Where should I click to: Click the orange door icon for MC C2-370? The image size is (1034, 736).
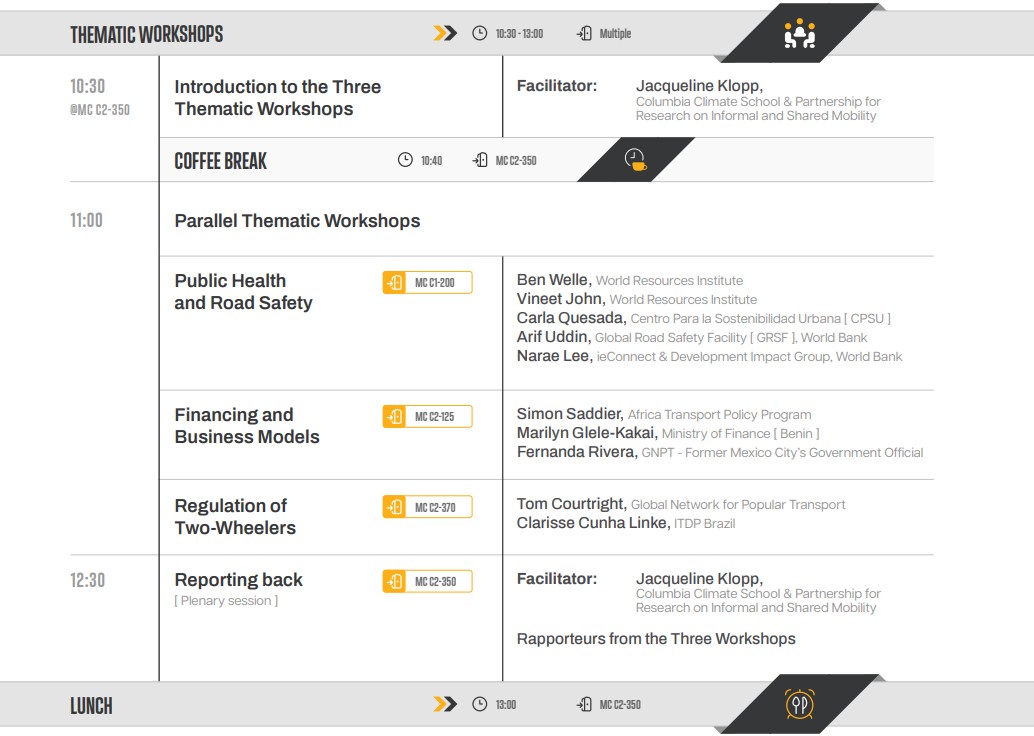394,507
